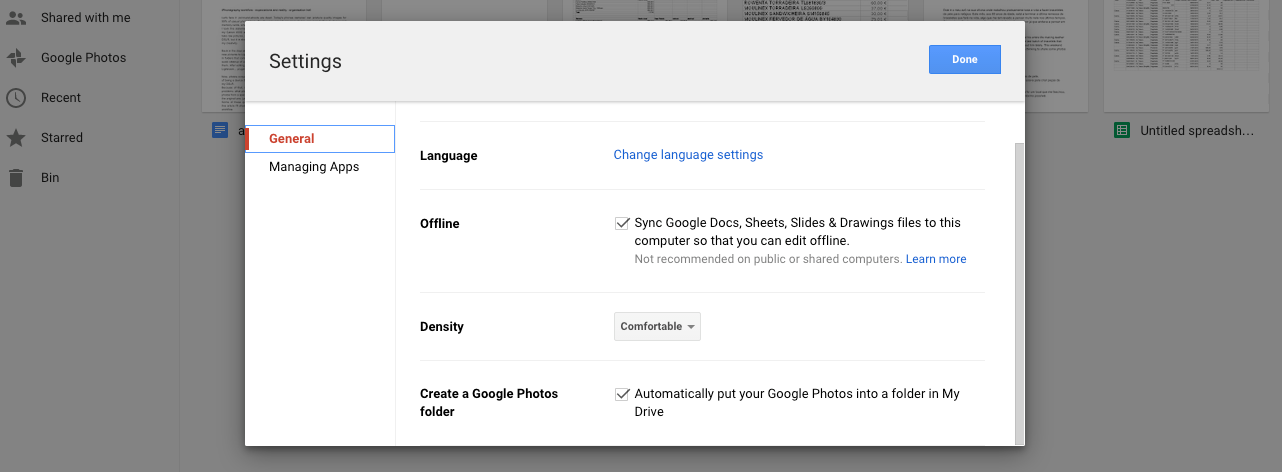Click the blue Docs file icon behind dialog
Screen dimensions: 1282x472
pyautogui.click(x=219, y=130)
